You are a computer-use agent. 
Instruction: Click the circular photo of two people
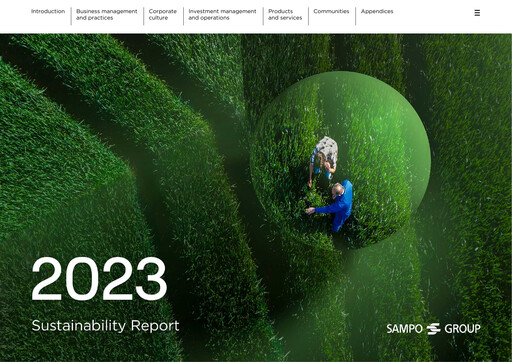coord(340,160)
